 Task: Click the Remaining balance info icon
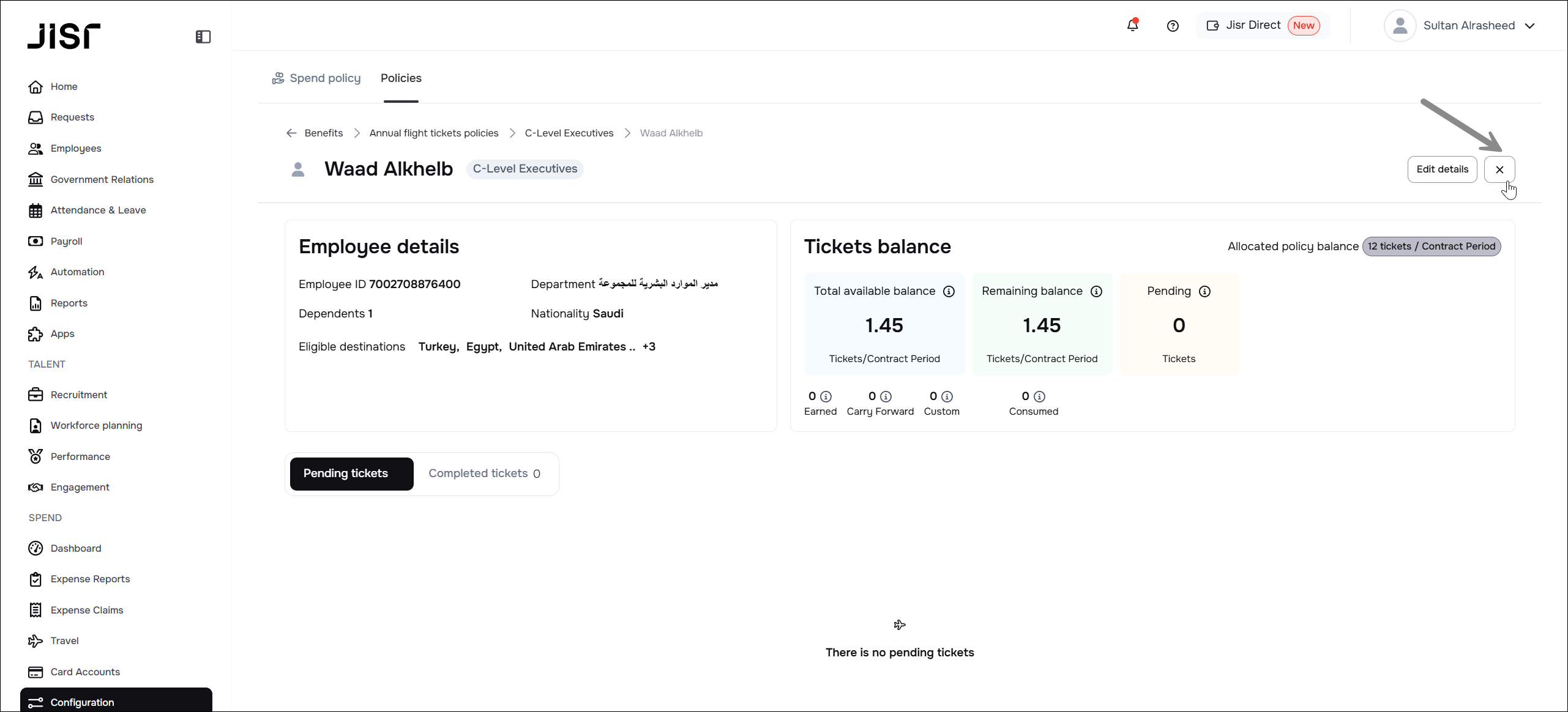(x=1096, y=292)
